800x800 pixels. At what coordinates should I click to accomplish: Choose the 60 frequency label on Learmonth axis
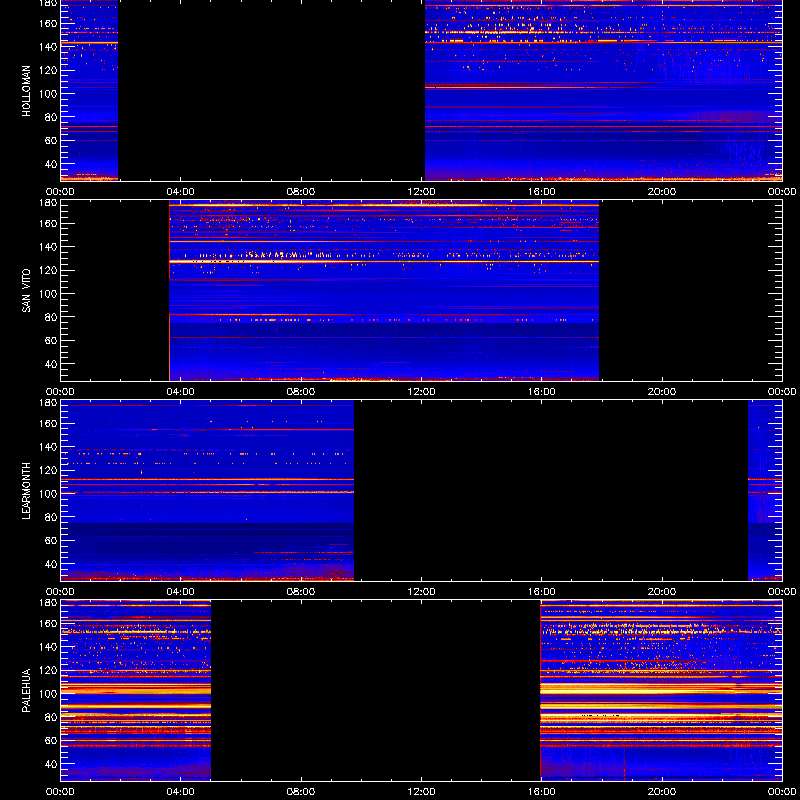(52, 541)
